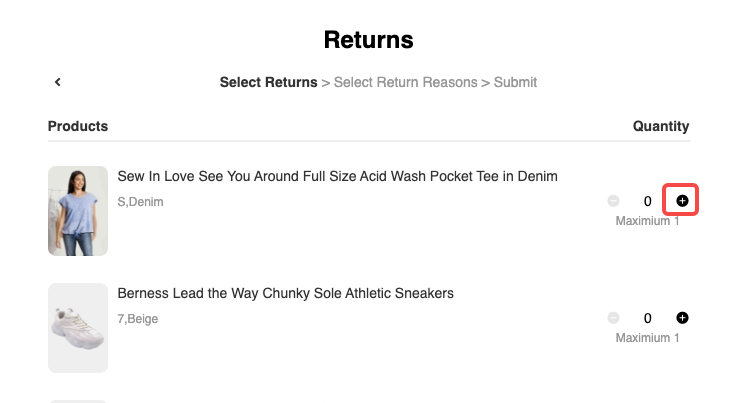The image size is (736, 403).
Task: Open the Denim Pocket Tee product thumbnail
Action: 78,211
